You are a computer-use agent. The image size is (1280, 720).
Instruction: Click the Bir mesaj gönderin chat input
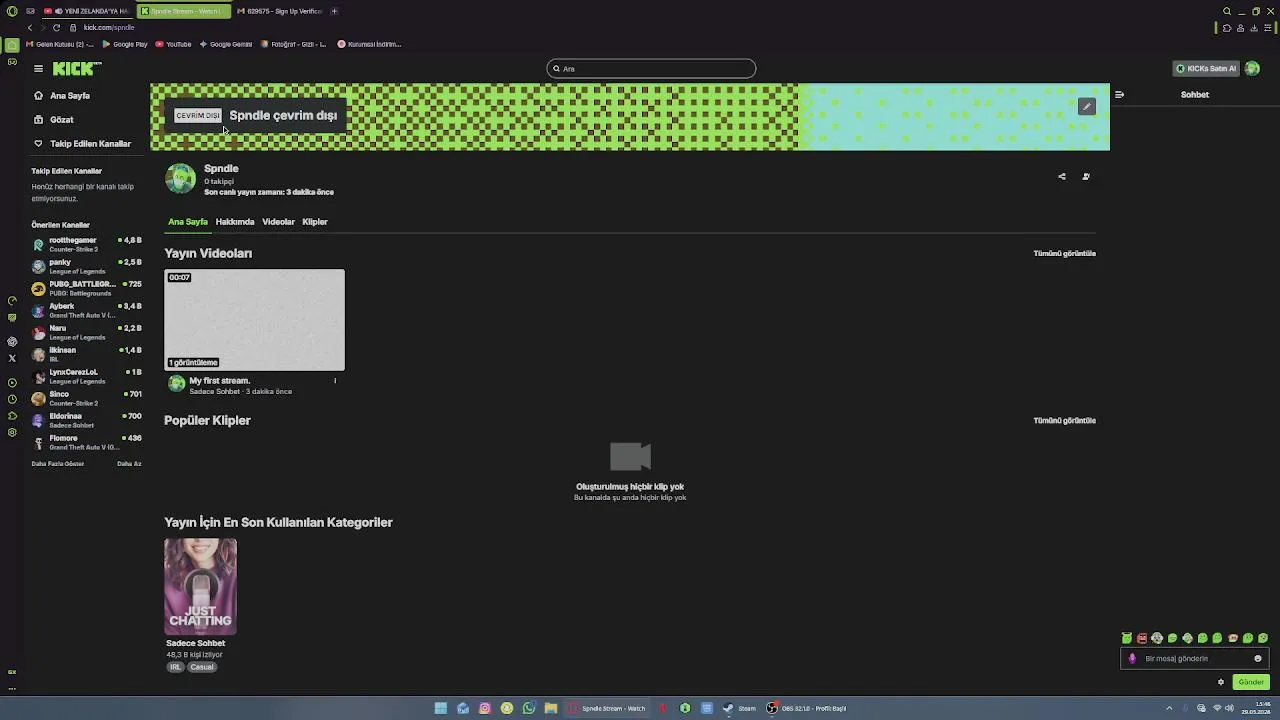pos(1195,659)
